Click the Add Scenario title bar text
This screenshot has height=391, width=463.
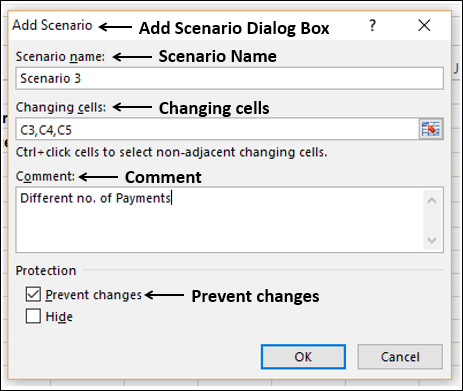(x=52, y=25)
